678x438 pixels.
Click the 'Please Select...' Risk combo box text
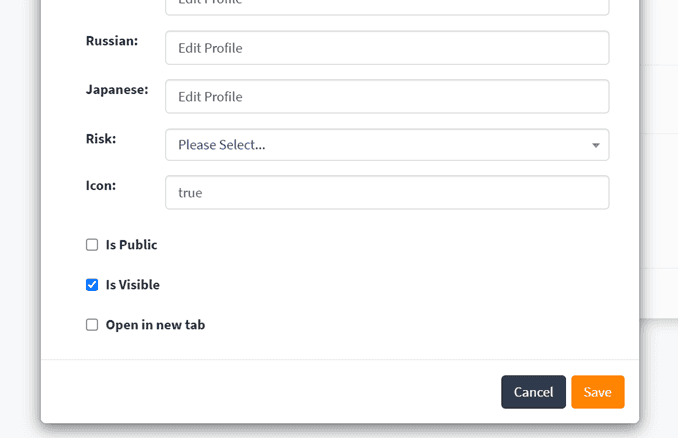click(222, 145)
